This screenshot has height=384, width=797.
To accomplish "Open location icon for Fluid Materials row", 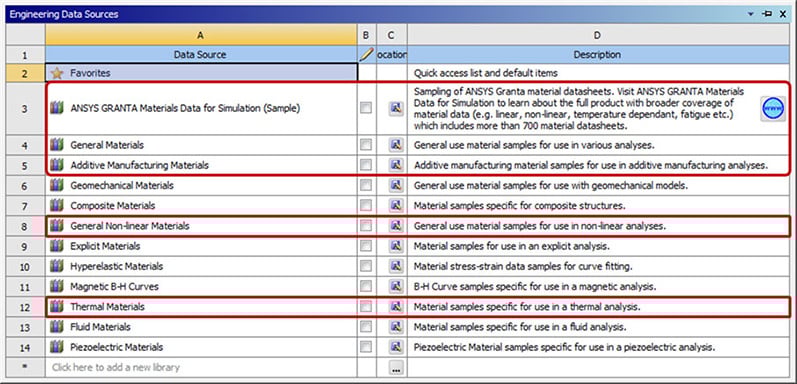I will pyautogui.click(x=396, y=327).
